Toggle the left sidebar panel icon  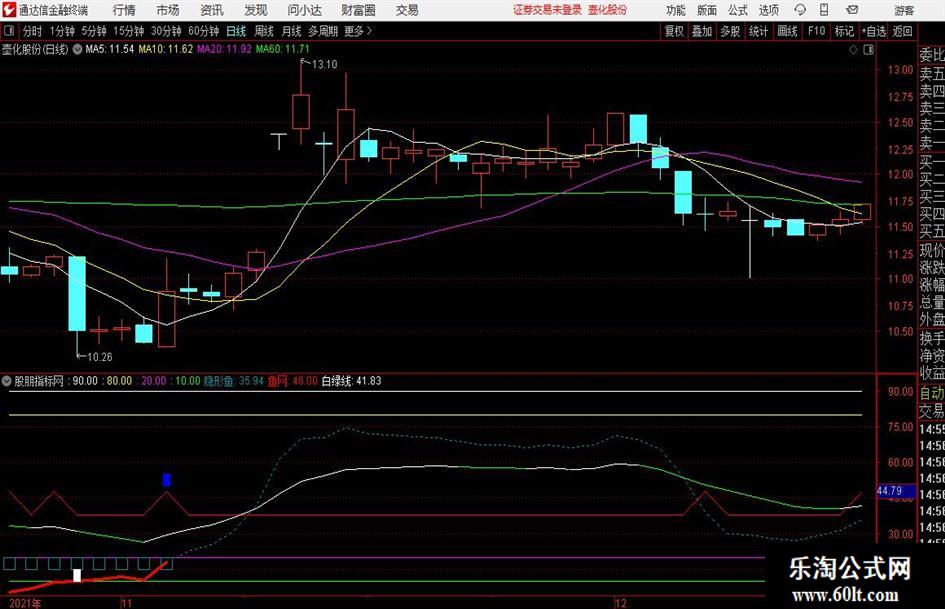8,31
